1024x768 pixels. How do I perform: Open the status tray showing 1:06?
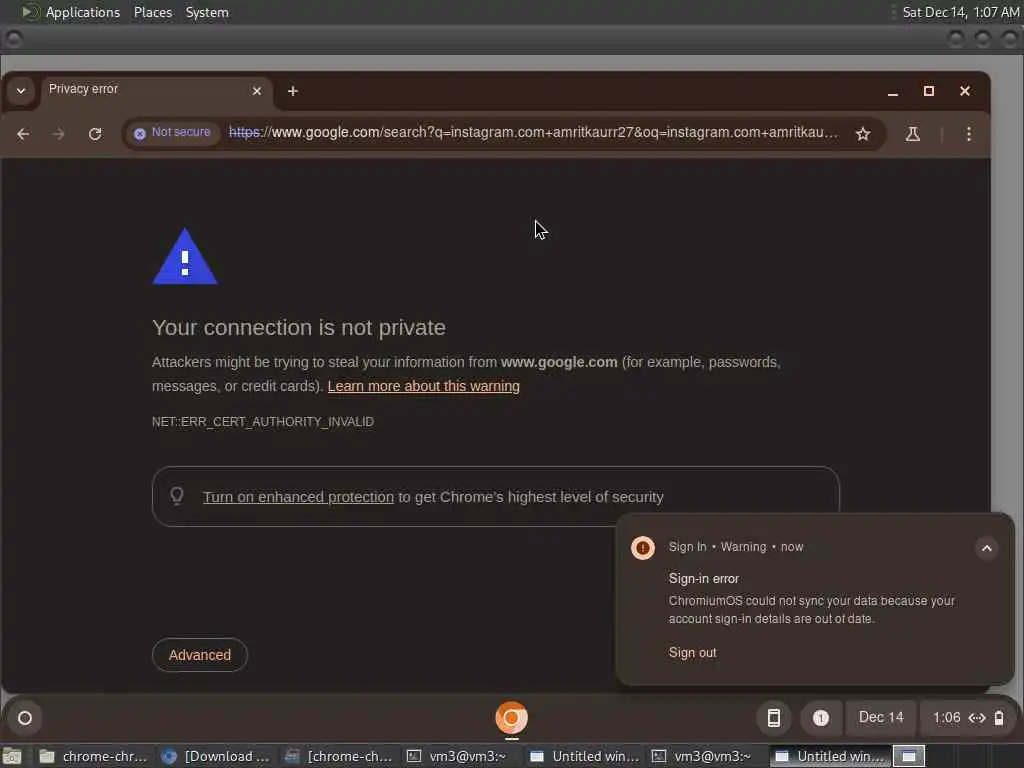point(967,718)
